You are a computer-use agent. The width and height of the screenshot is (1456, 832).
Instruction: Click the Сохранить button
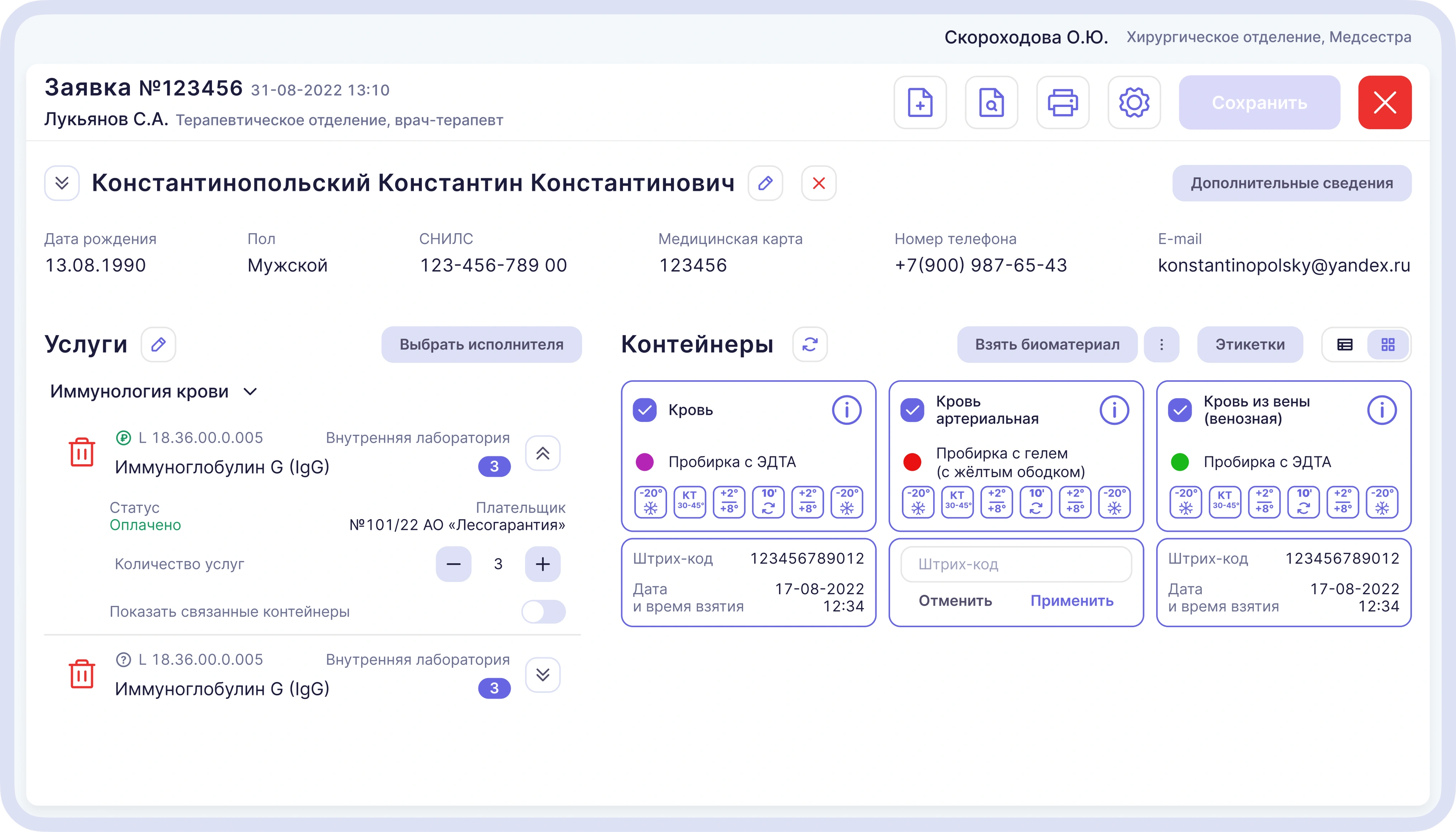click(x=1259, y=103)
